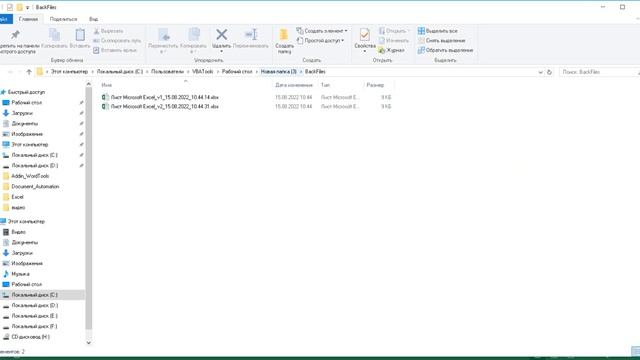Click Select all in the ribbon
The height and width of the screenshot is (360, 640).
point(437,31)
